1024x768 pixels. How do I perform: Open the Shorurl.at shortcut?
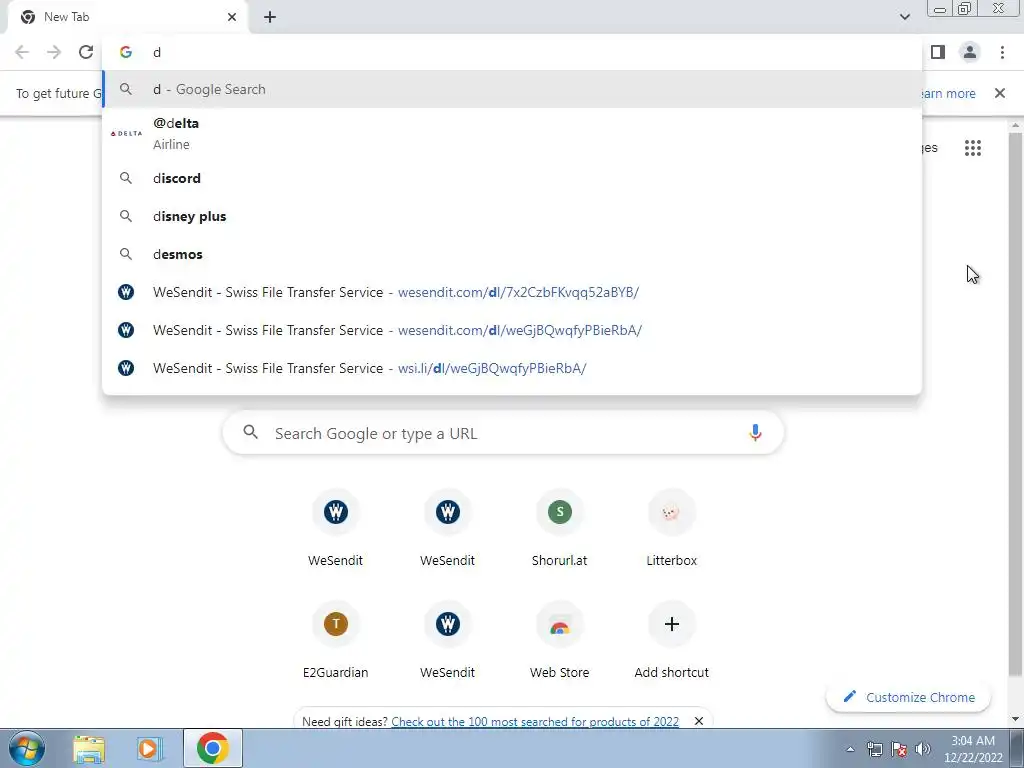point(560,530)
